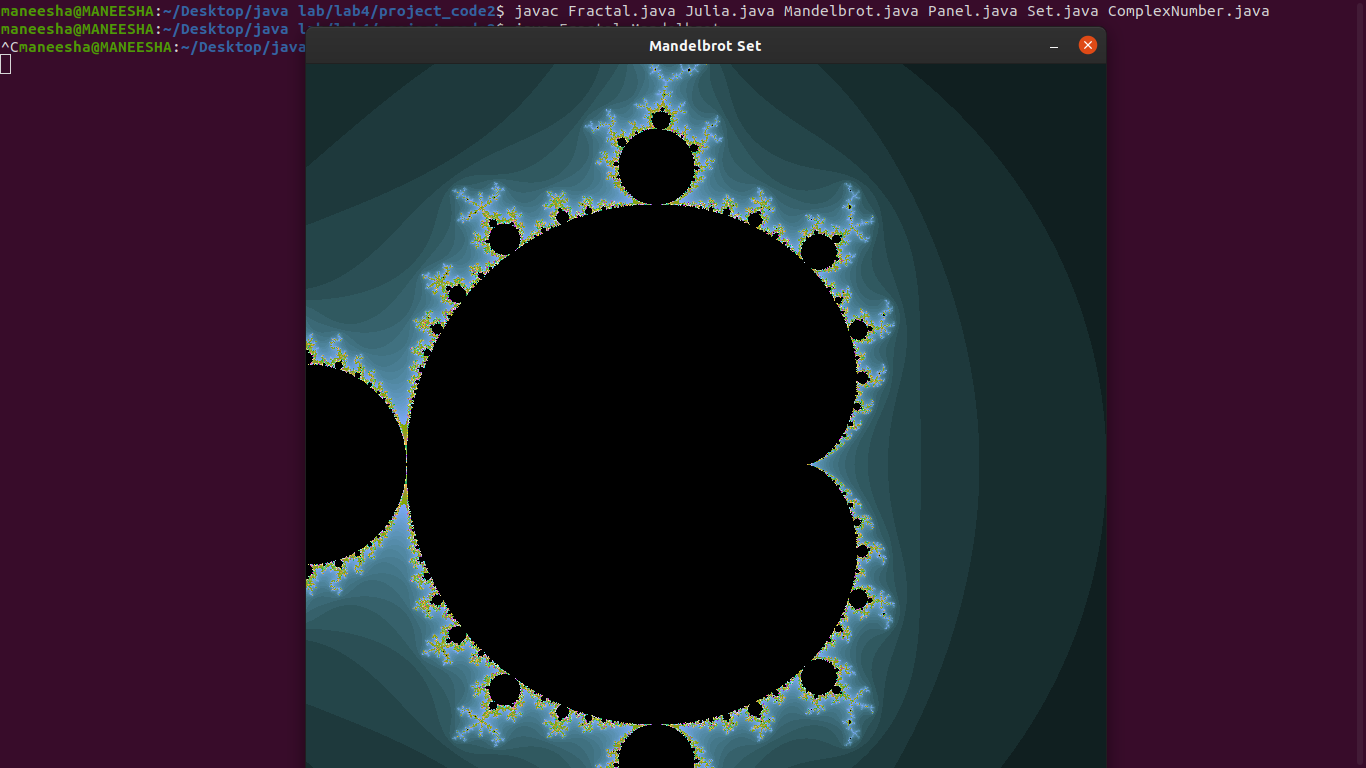Click the Mandelbrot Set title bar text
Viewport: 1366px width, 768px height.
[705, 46]
